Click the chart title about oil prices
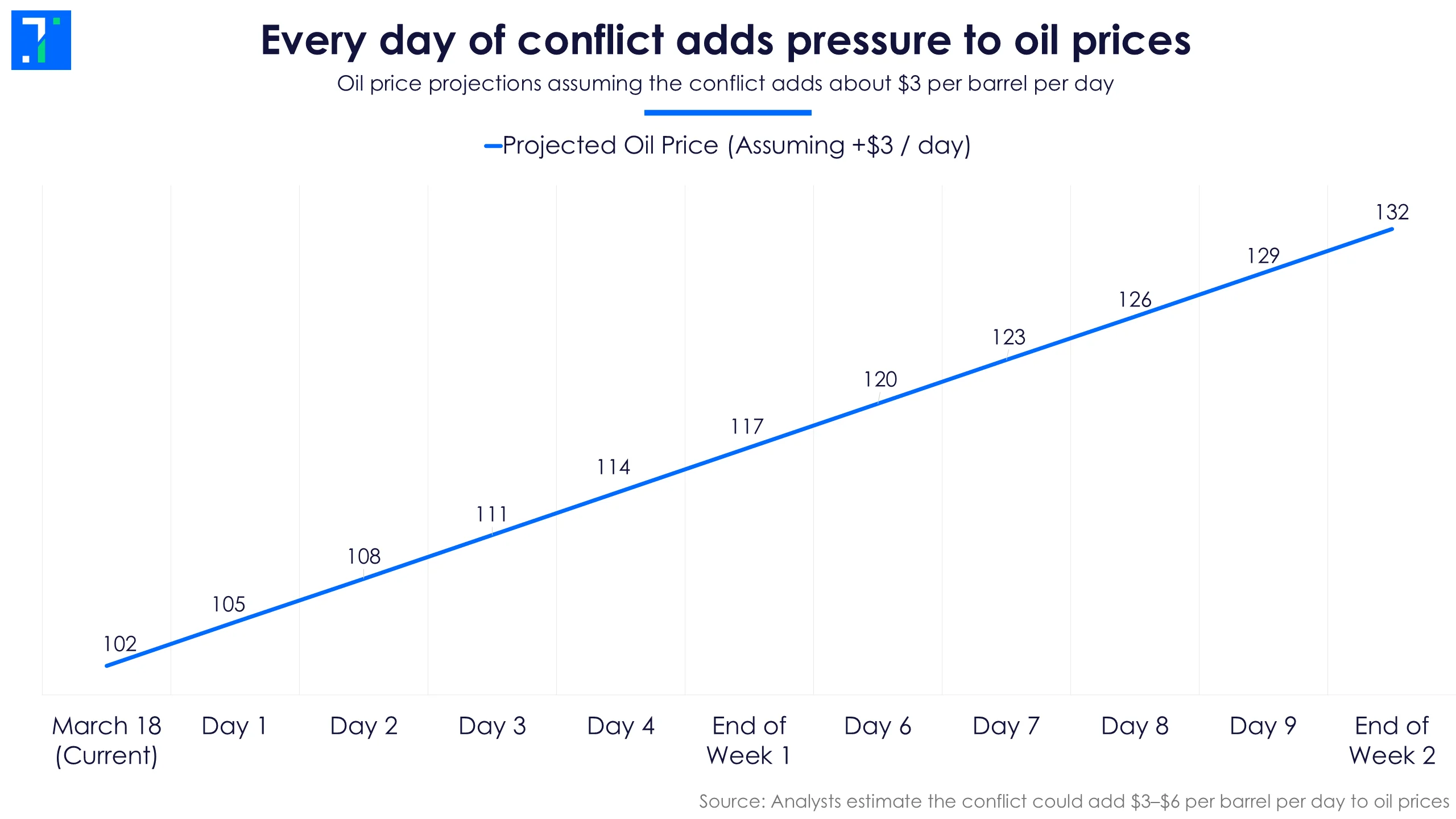1456x819 pixels. point(726,41)
